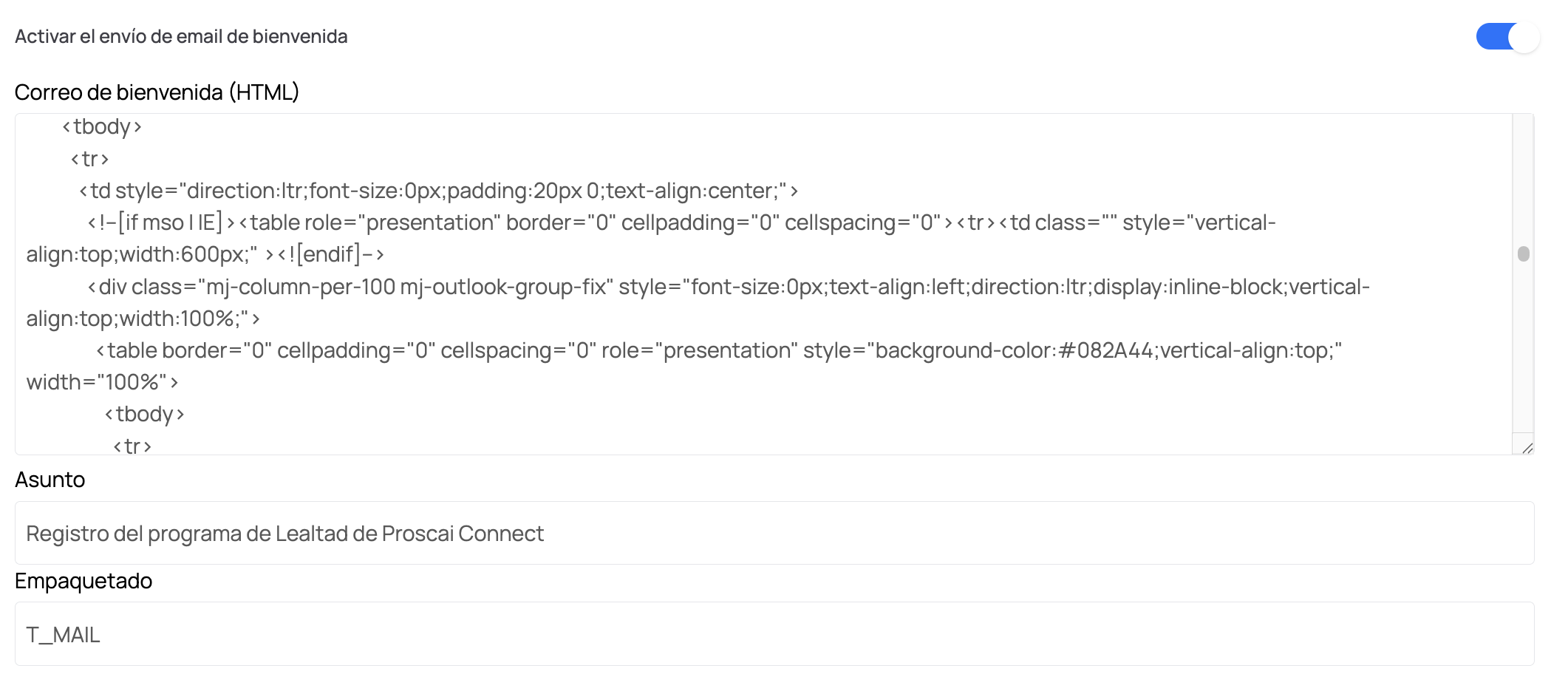Click the table line with background-color #082A44
The width and height of the screenshot is (1568, 677).
[719, 350]
